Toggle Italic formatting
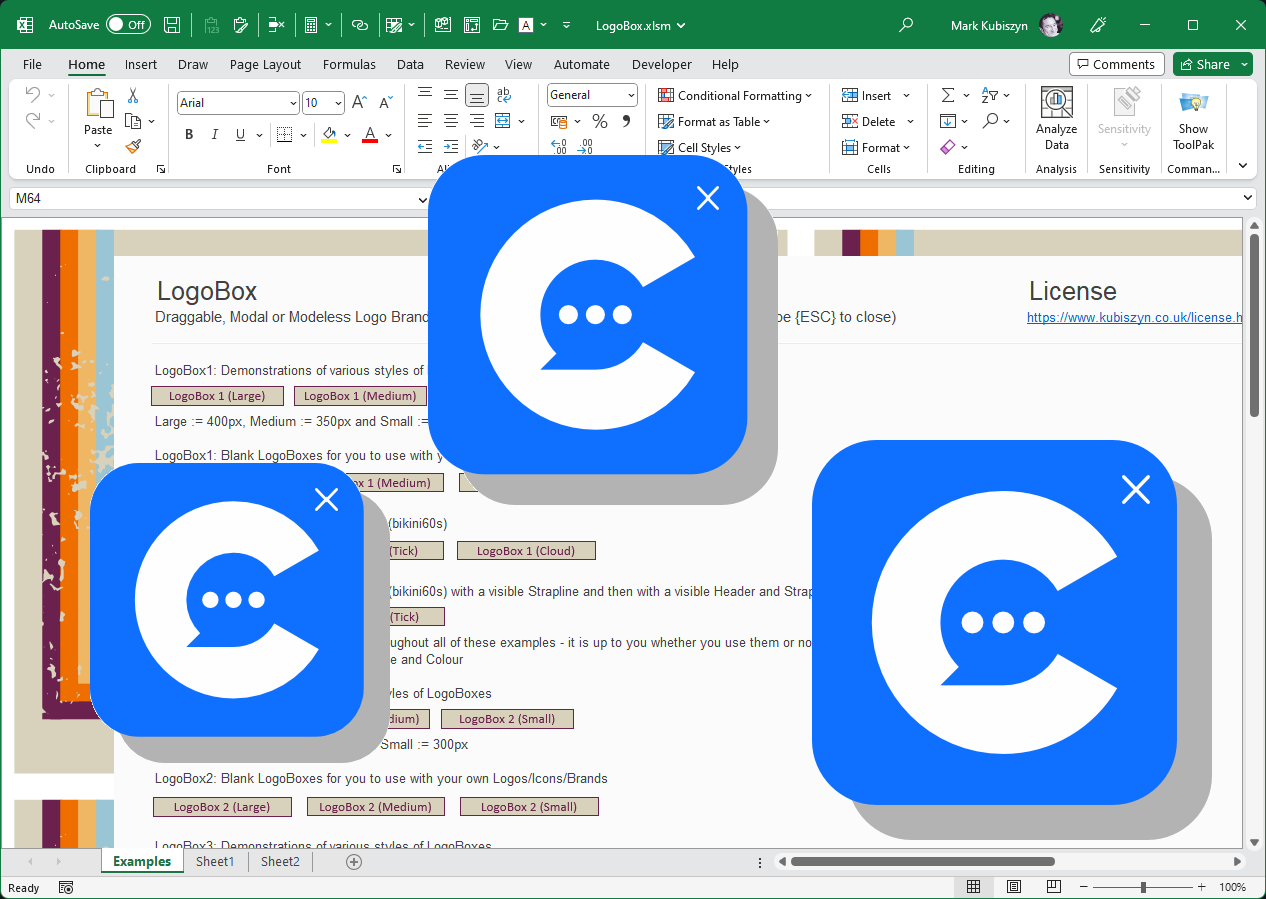Screen dimensions: 1266x899 pyautogui.click(x=215, y=135)
